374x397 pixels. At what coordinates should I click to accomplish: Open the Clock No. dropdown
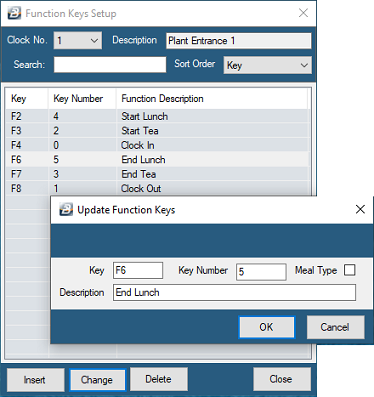[x=78, y=41]
